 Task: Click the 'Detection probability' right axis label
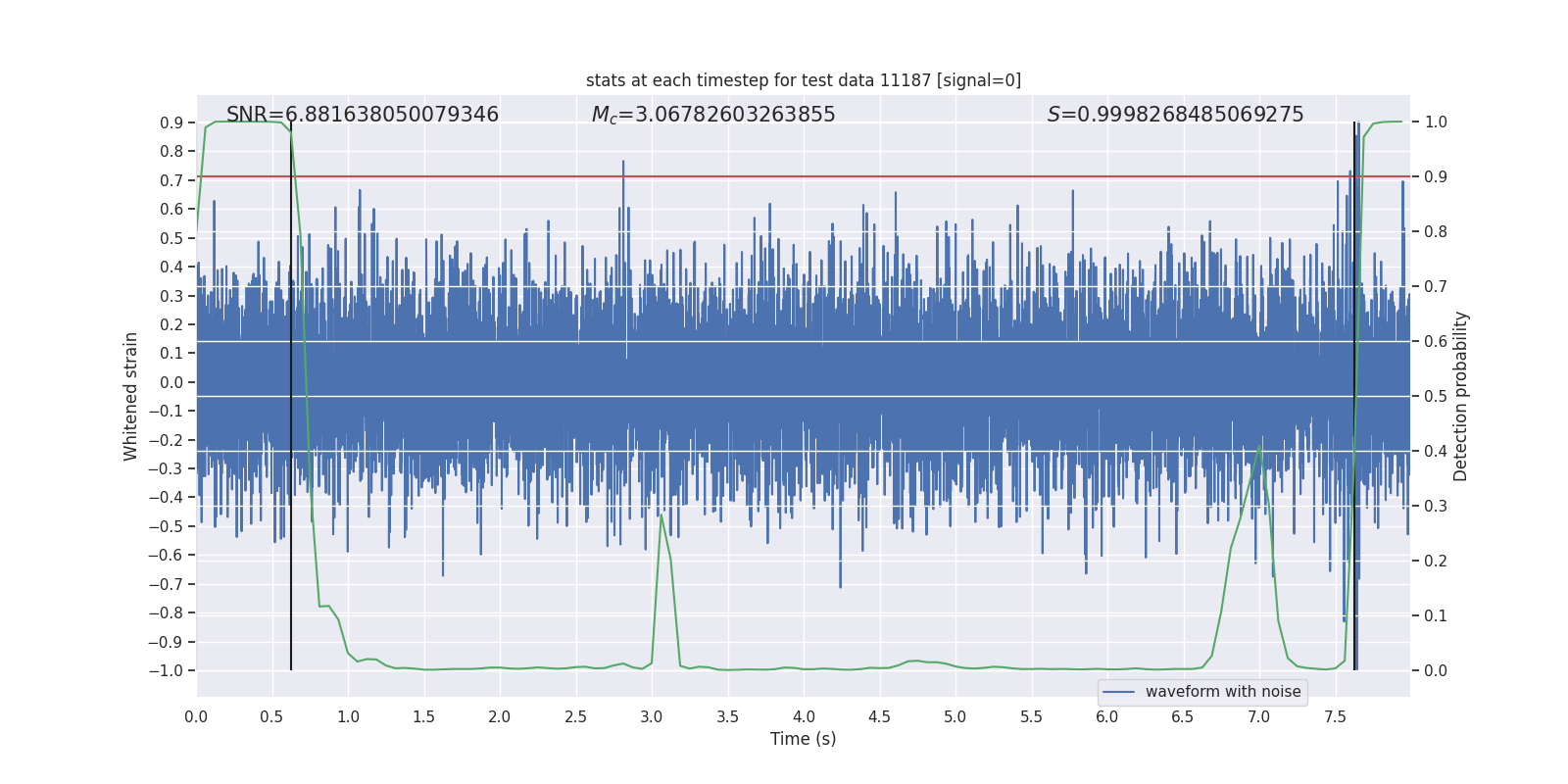[1460, 396]
